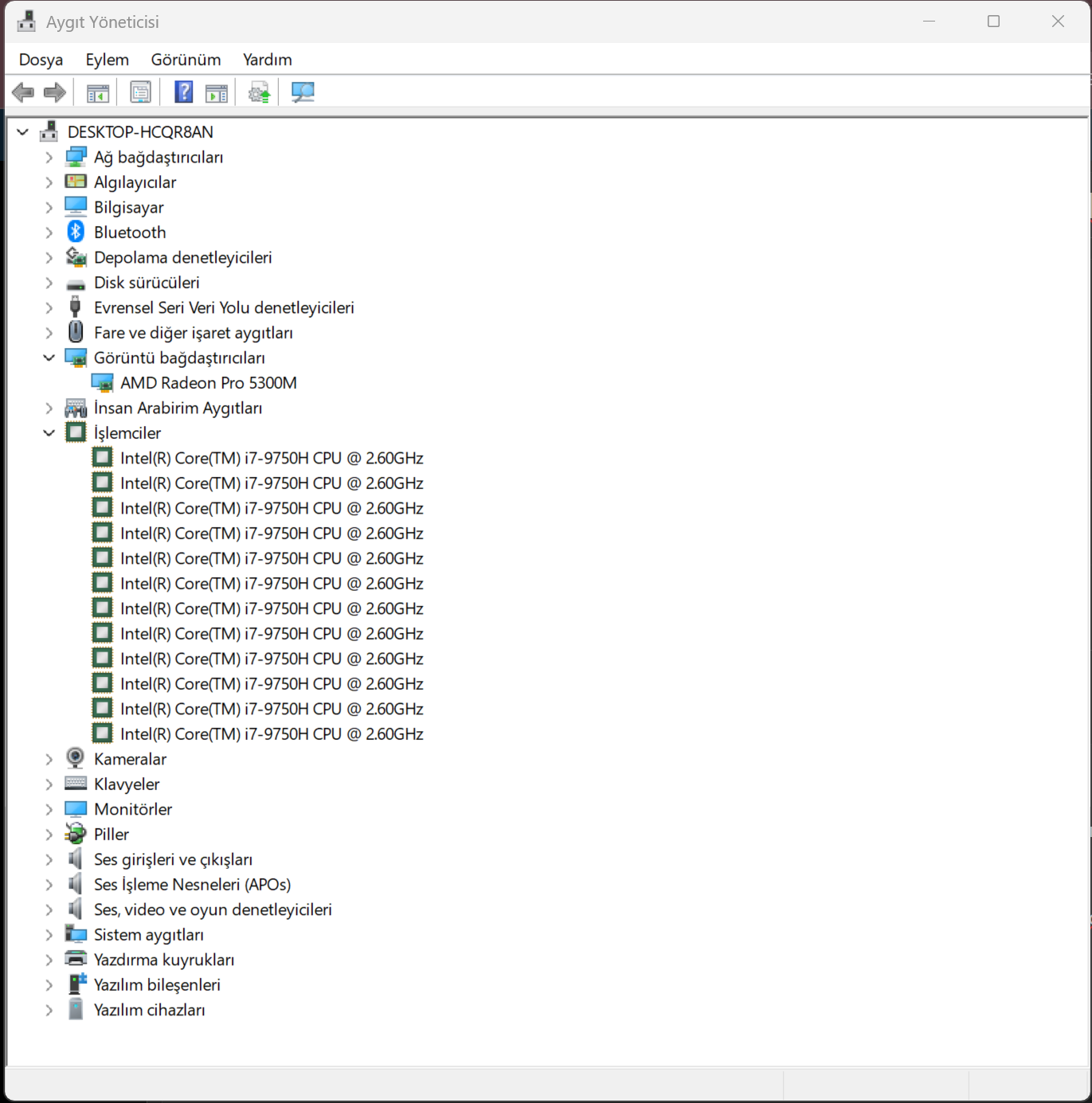The image size is (1092, 1103).
Task: Click the Yazılım bileşenleri puzzle icon
Action: point(76,984)
